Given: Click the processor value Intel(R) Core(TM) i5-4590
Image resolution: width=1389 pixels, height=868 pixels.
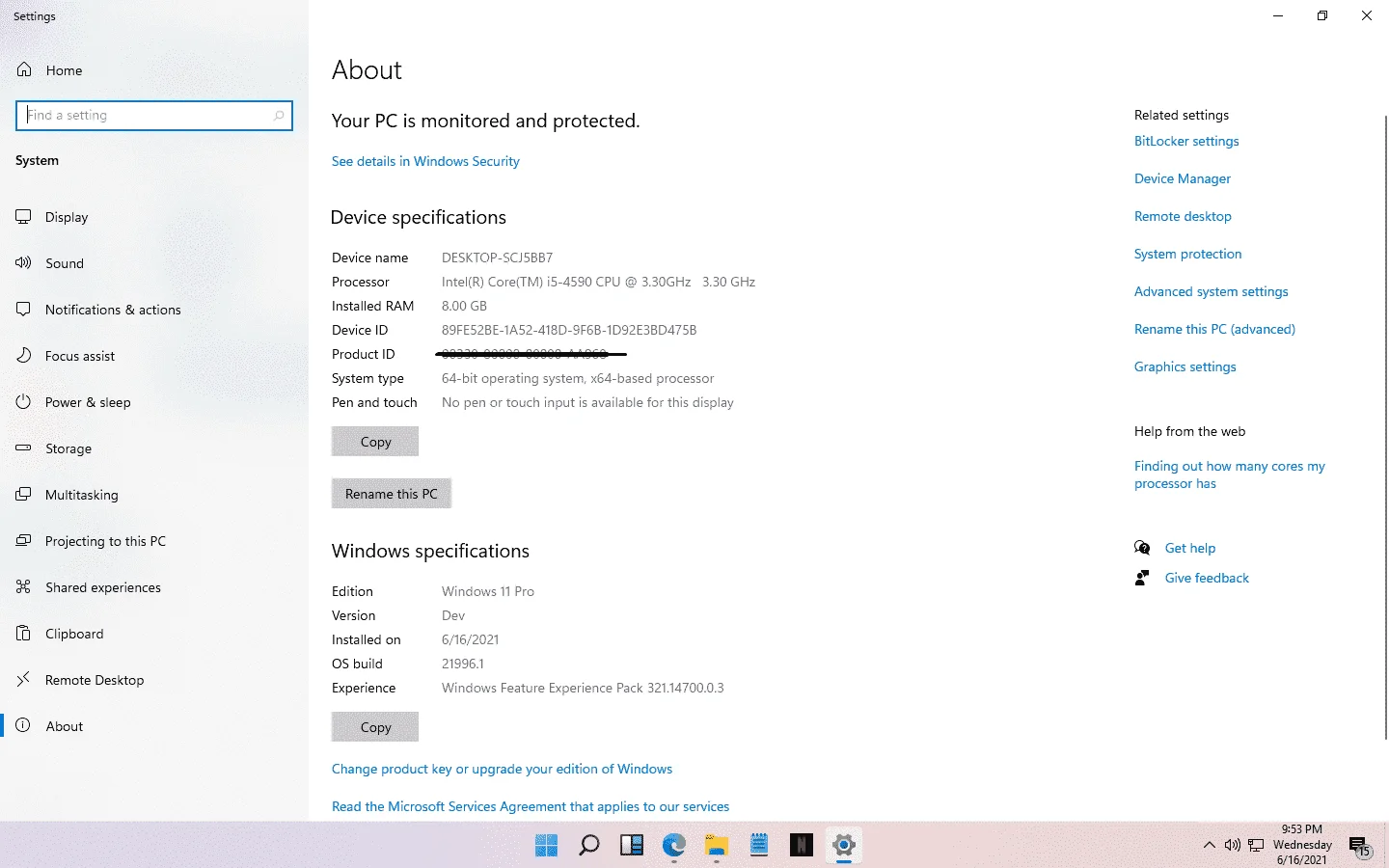Looking at the screenshot, I should click(x=598, y=282).
